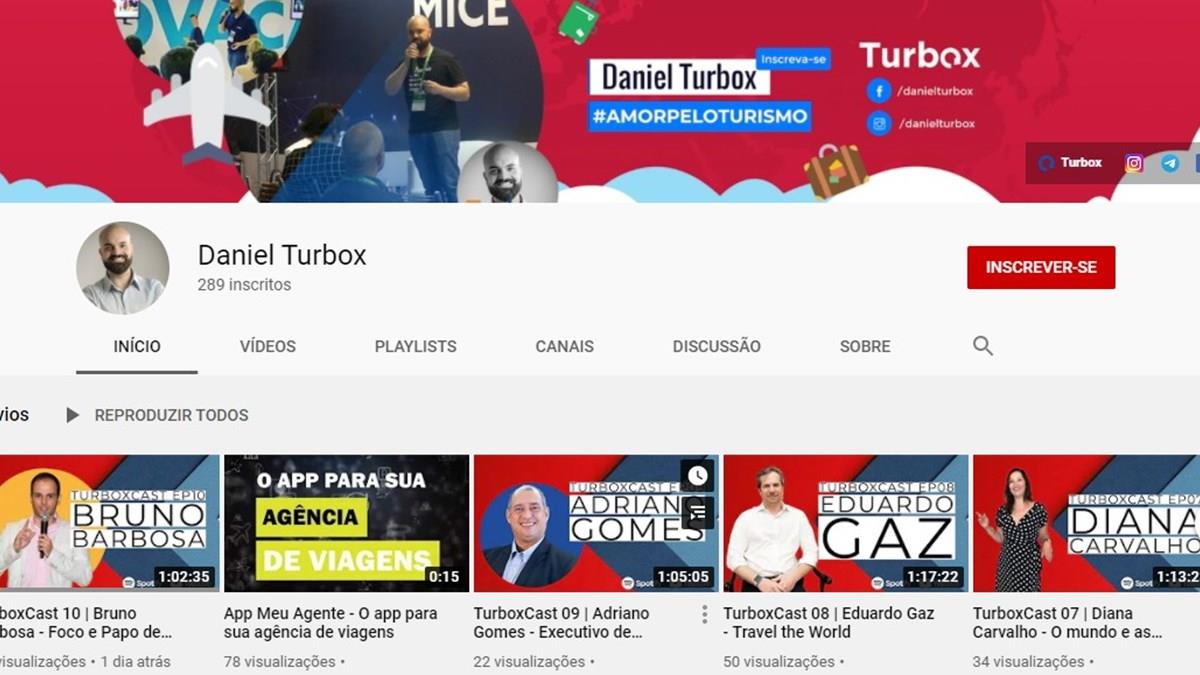Click Daniel Turbox channel avatar

point(123,268)
